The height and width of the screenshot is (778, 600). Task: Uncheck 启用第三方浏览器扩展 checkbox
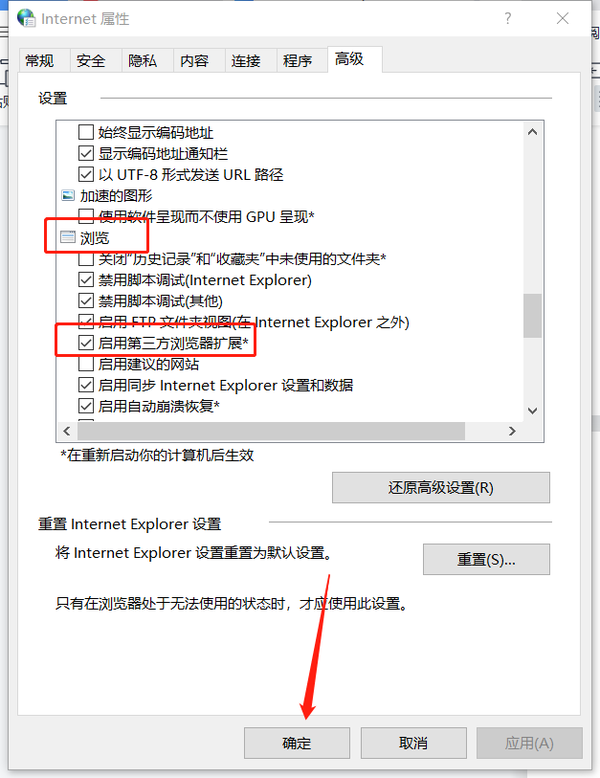86,343
